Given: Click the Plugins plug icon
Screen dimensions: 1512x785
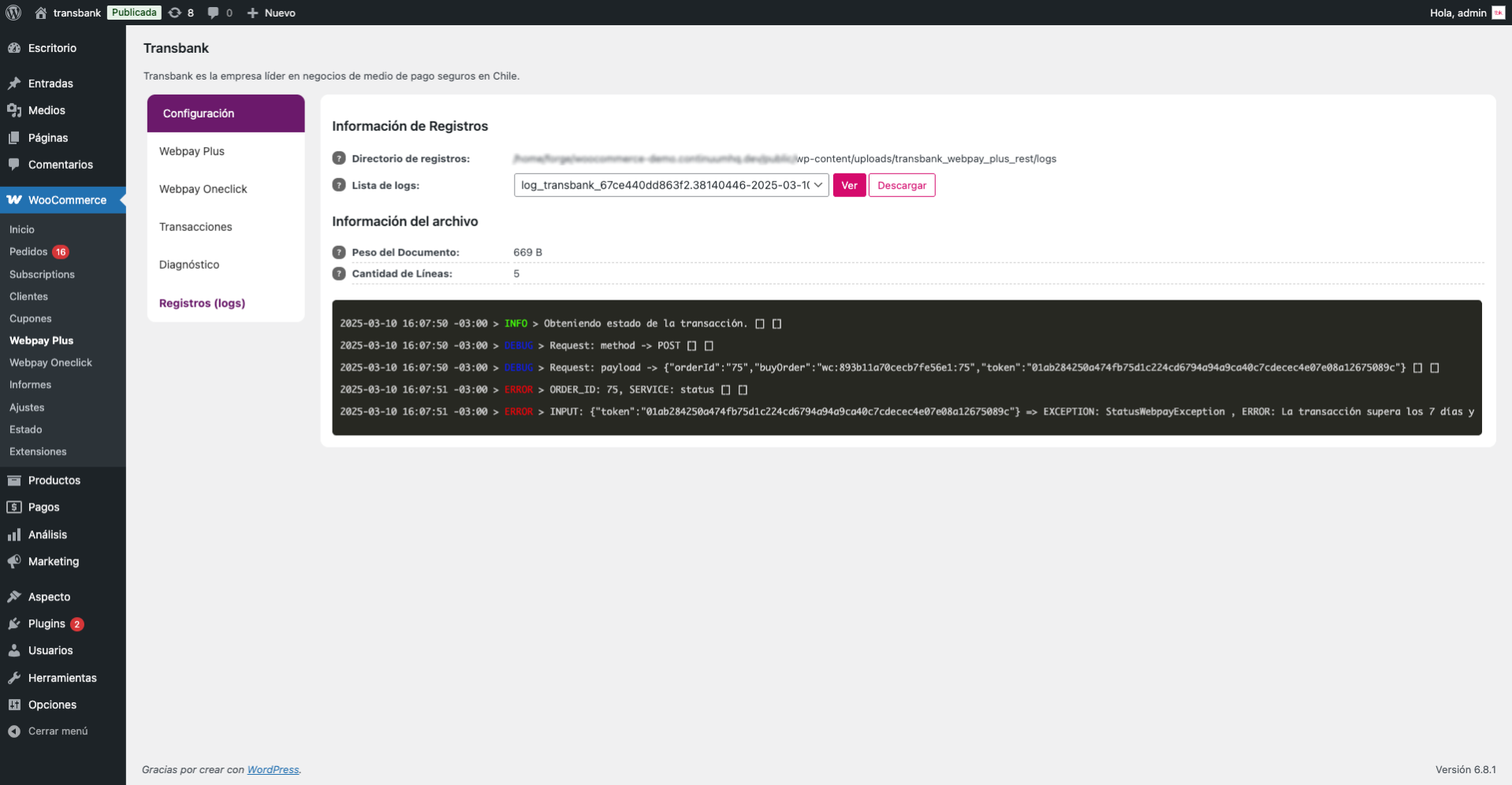Looking at the screenshot, I should pos(14,623).
